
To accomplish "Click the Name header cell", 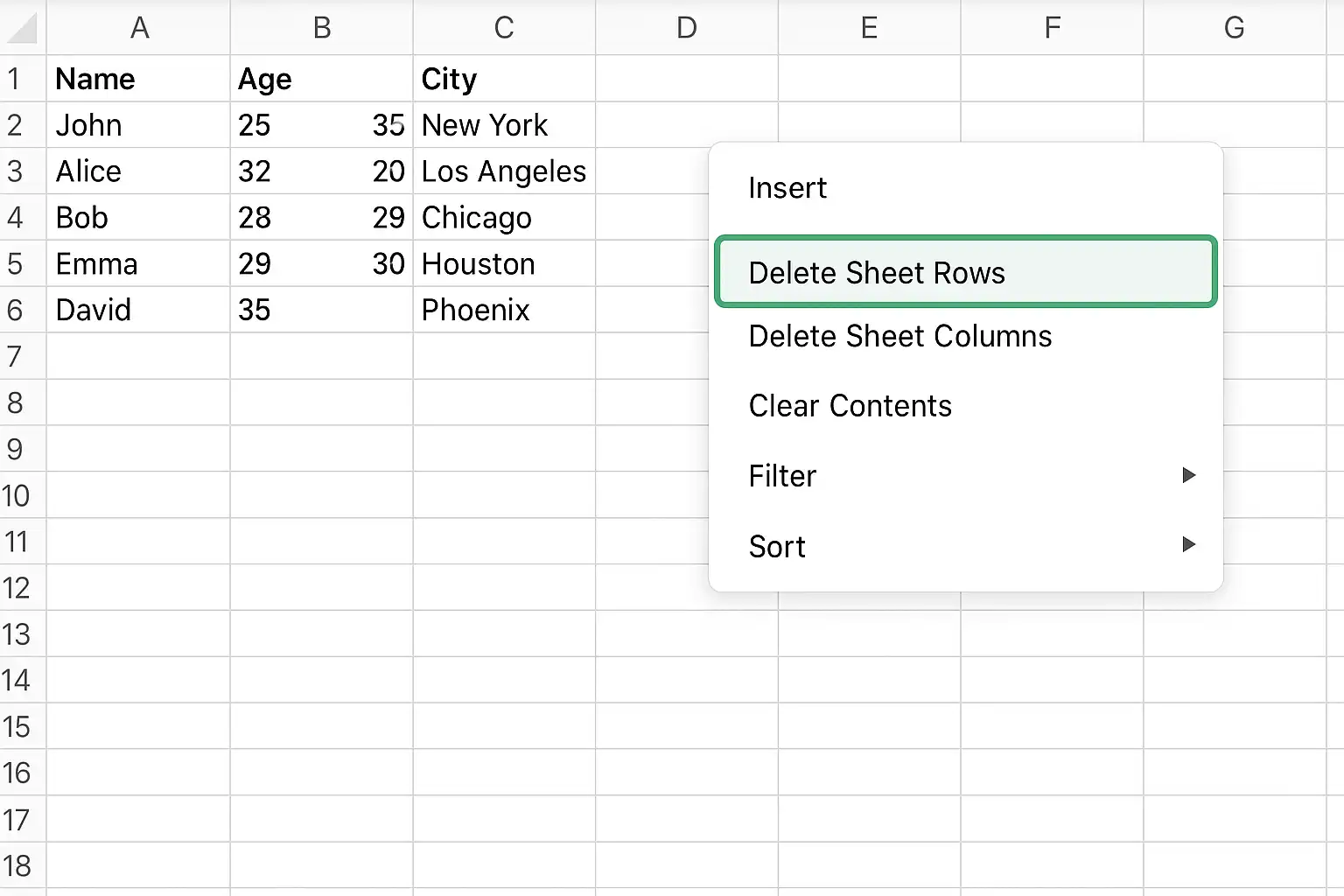I will 139,79.
